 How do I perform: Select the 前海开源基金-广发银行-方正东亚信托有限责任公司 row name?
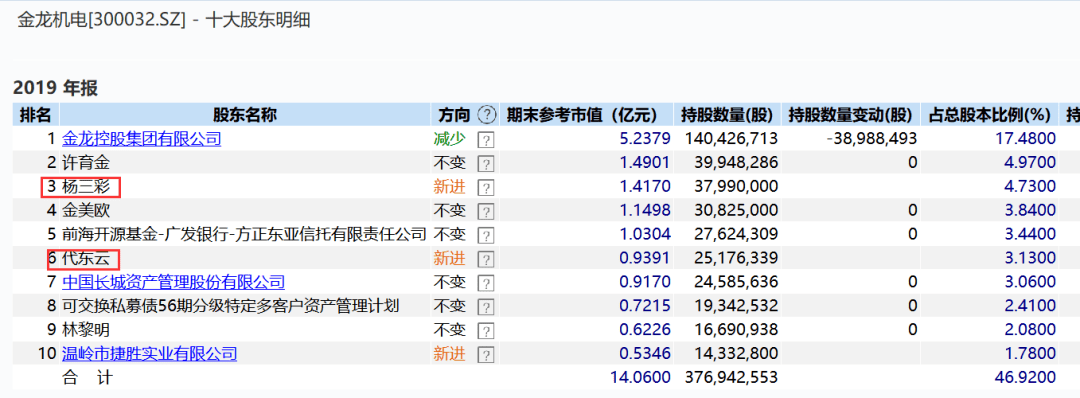(245, 234)
